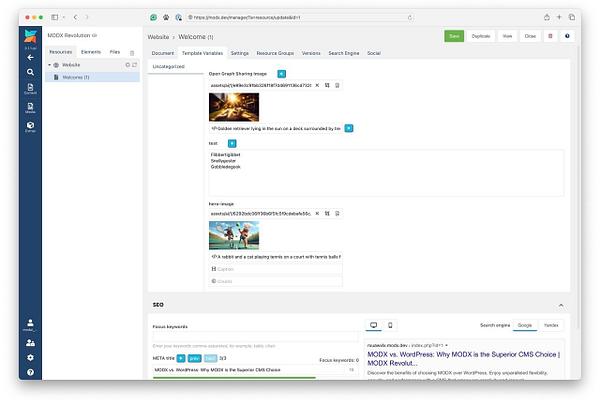The image size is (600, 400).
Task: Click the rabbit and cat tennis thumbnail
Action: [x=234, y=235]
